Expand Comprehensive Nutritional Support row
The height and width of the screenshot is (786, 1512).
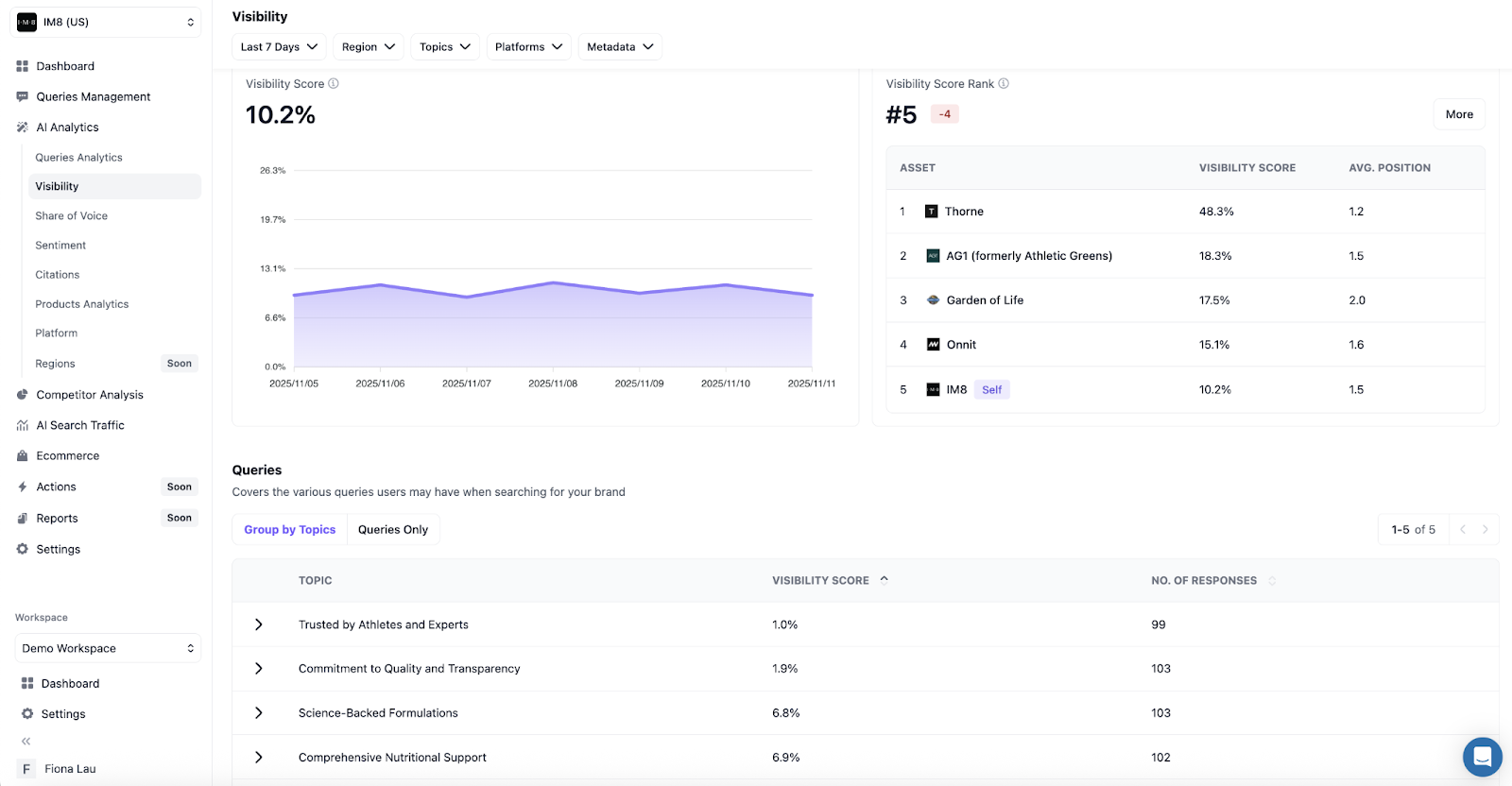258,757
